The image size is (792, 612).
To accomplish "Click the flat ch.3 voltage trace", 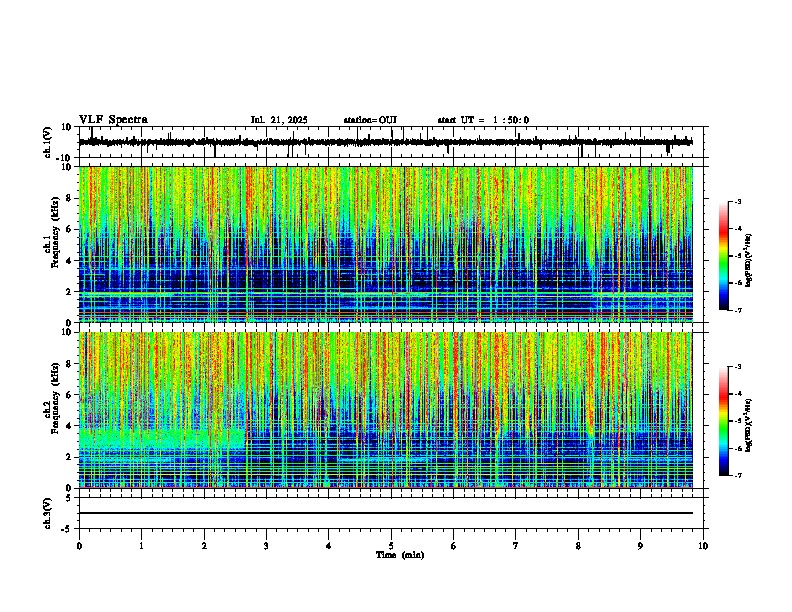I will point(386,513).
